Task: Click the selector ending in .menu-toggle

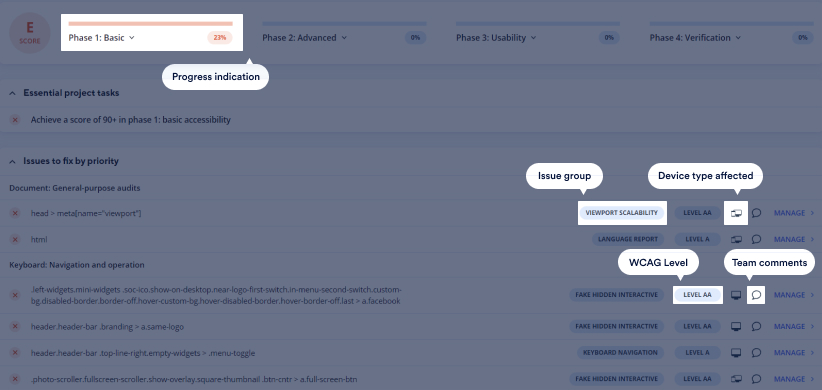Action: pyautogui.click(x=143, y=353)
